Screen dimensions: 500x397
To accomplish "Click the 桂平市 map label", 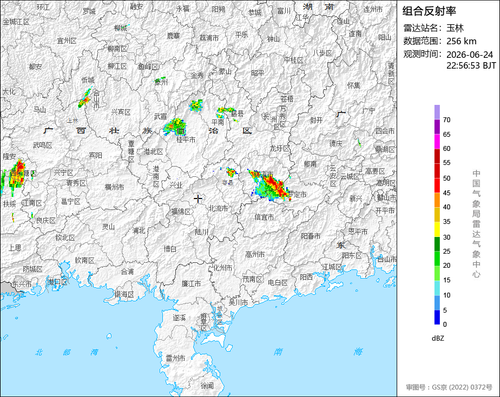I will (186, 140).
